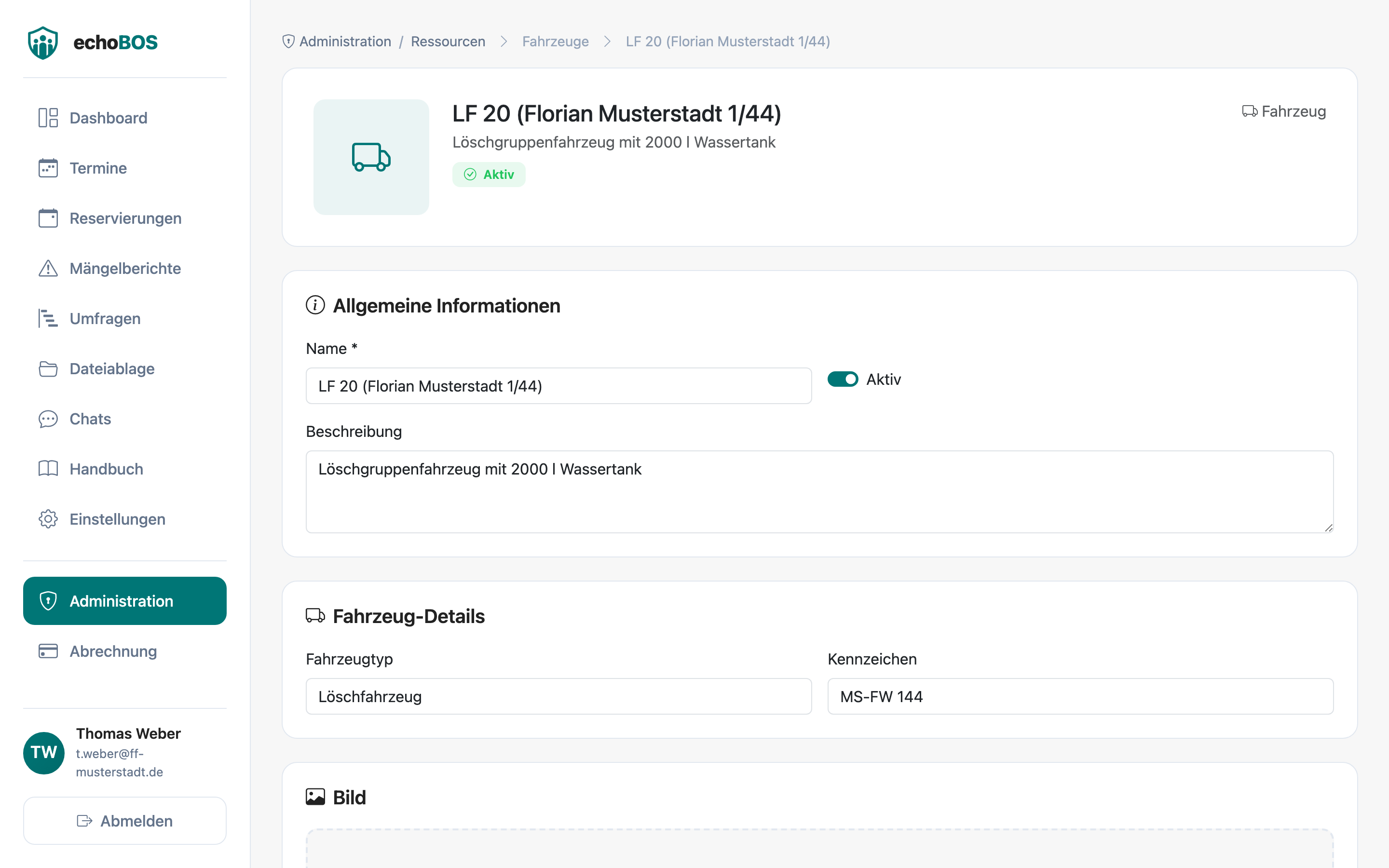Image resolution: width=1389 pixels, height=868 pixels.
Task: Click the Handbuch book icon
Action: [48, 469]
